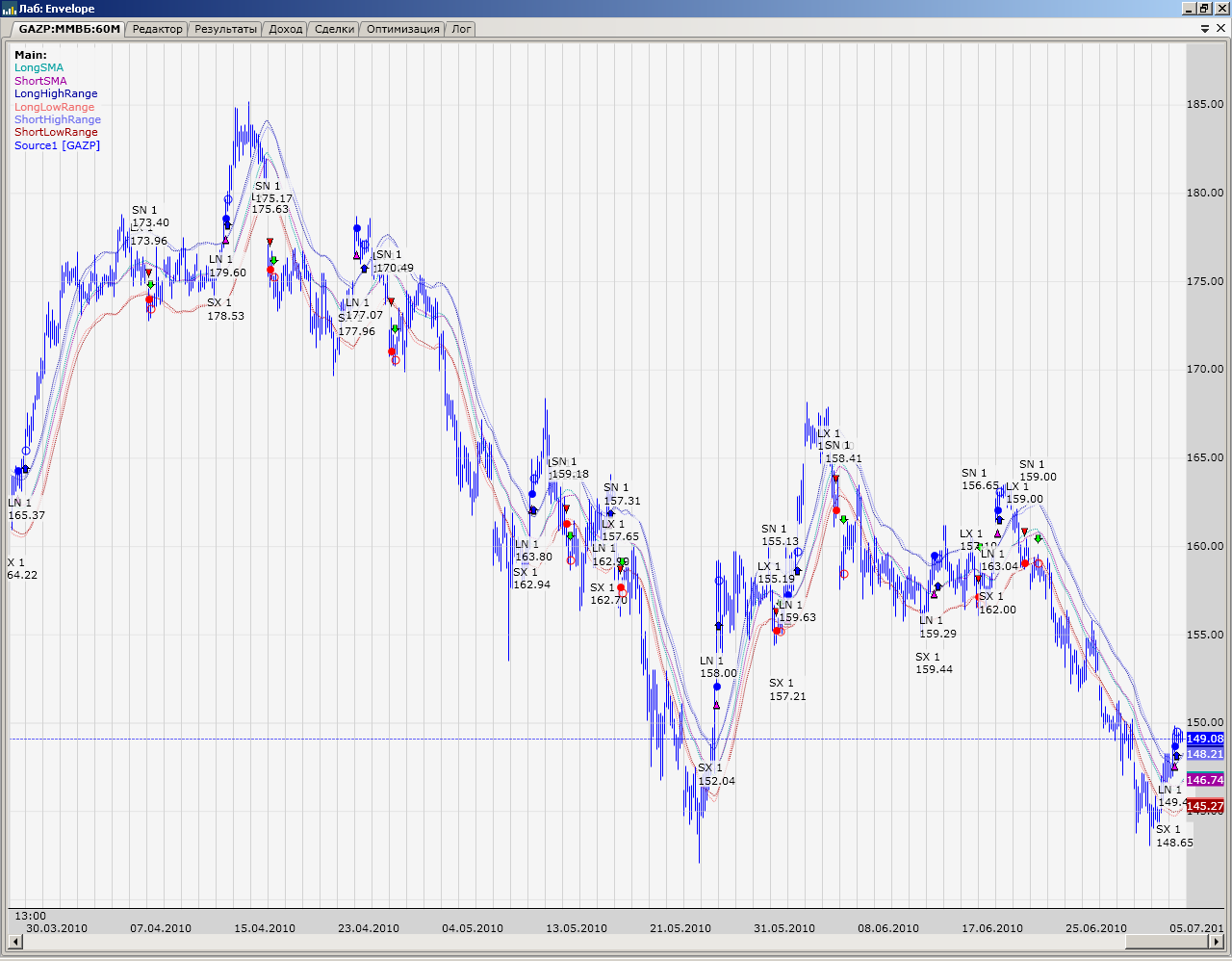The width and height of the screenshot is (1232, 961).
Task: Click the SX 1 162.94 trade label
Action: coord(532,579)
